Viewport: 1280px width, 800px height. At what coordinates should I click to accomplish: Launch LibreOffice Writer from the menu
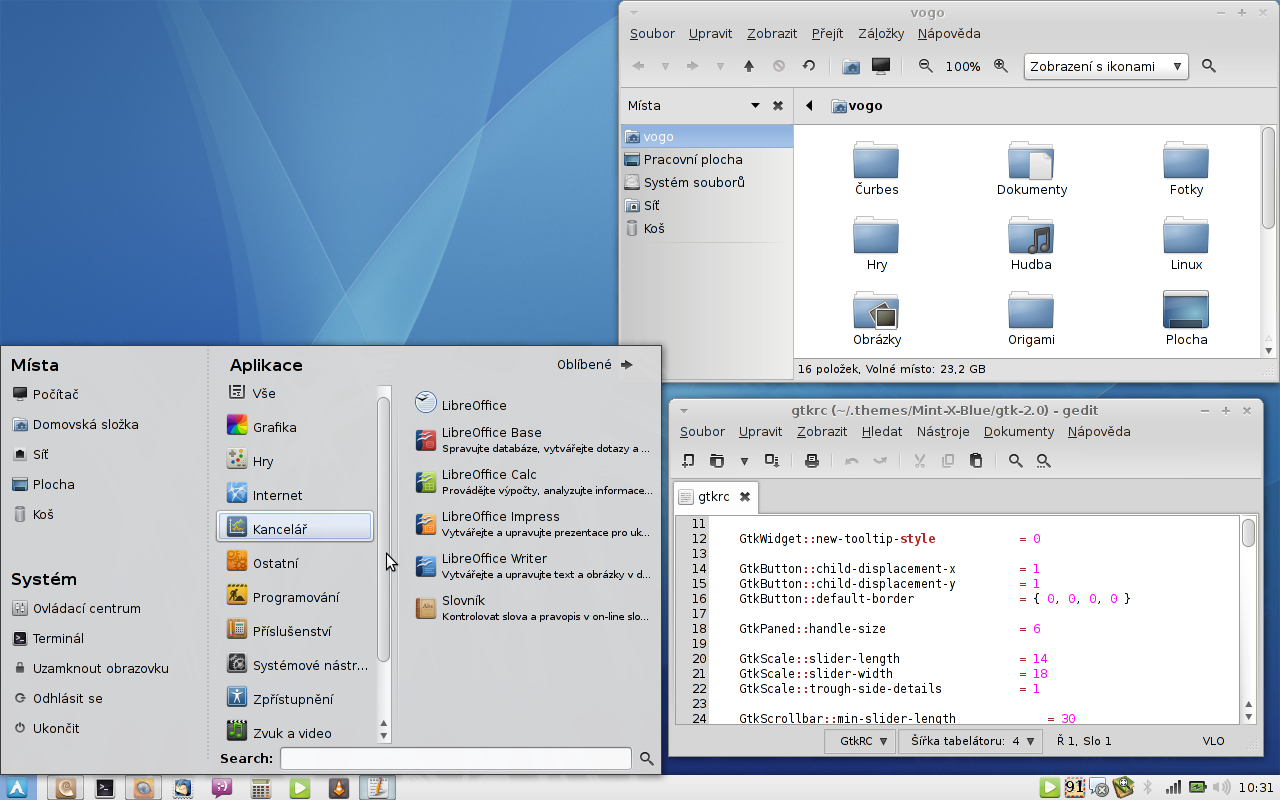pyautogui.click(x=532, y=566)
